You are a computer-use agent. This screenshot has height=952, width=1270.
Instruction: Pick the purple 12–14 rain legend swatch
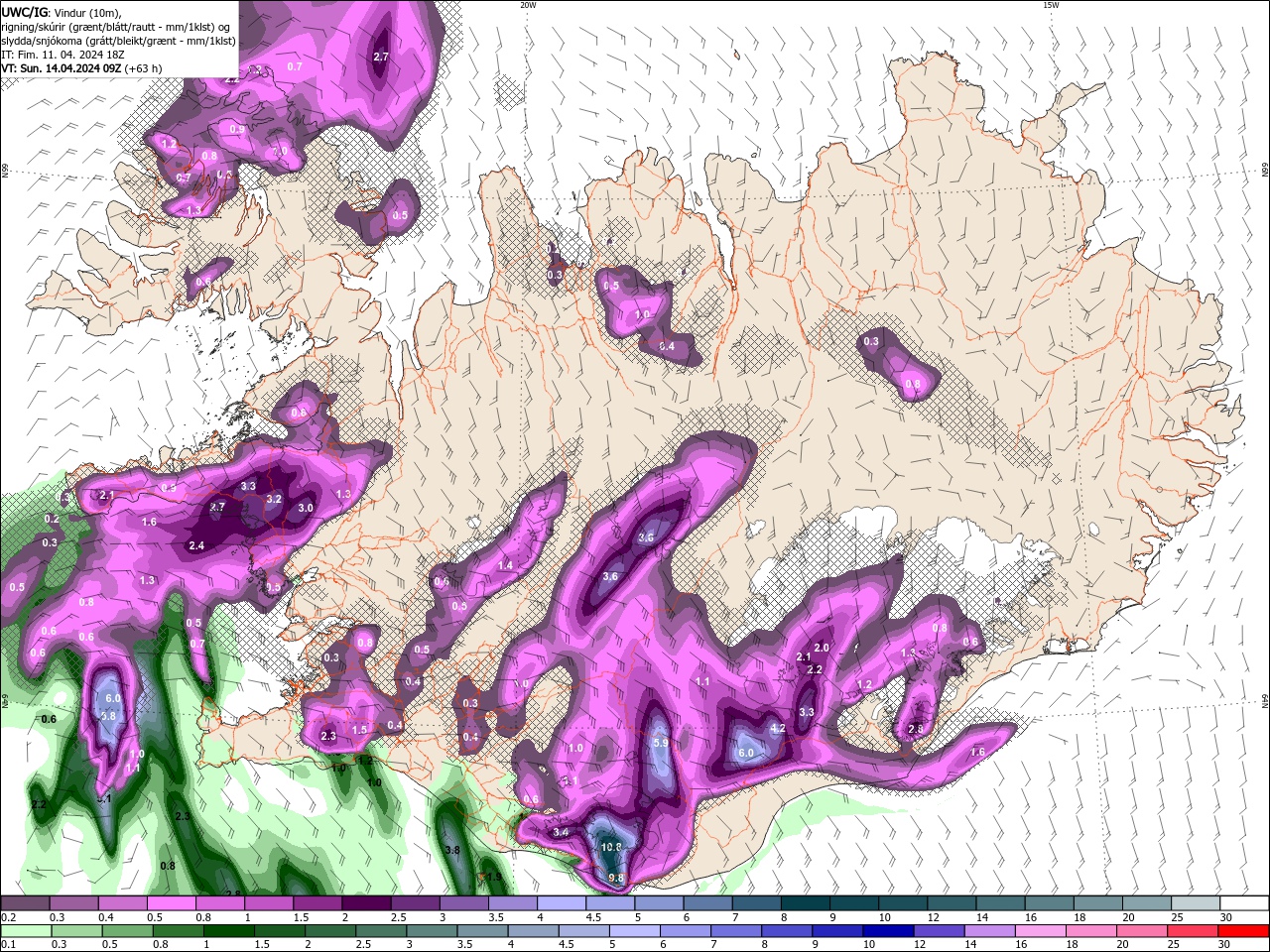[940, 931]
